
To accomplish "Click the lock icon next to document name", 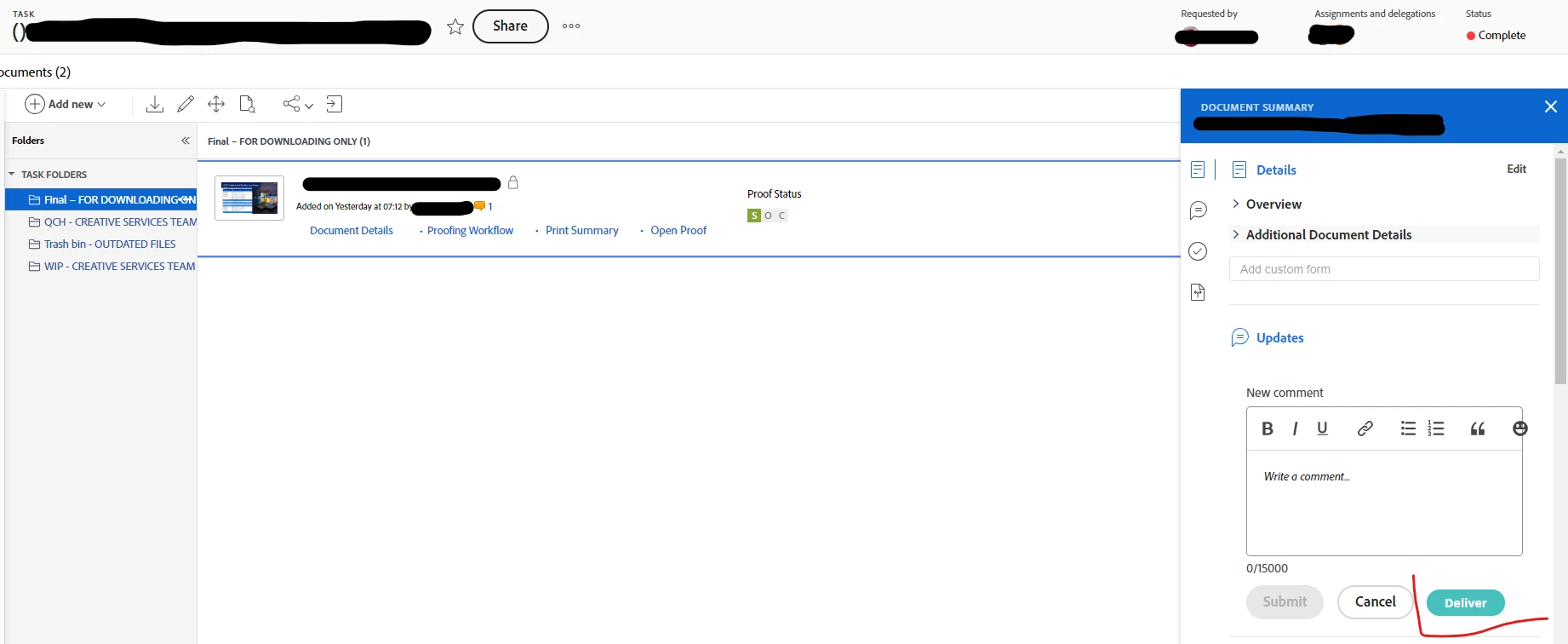I will [x=513, y=182].
